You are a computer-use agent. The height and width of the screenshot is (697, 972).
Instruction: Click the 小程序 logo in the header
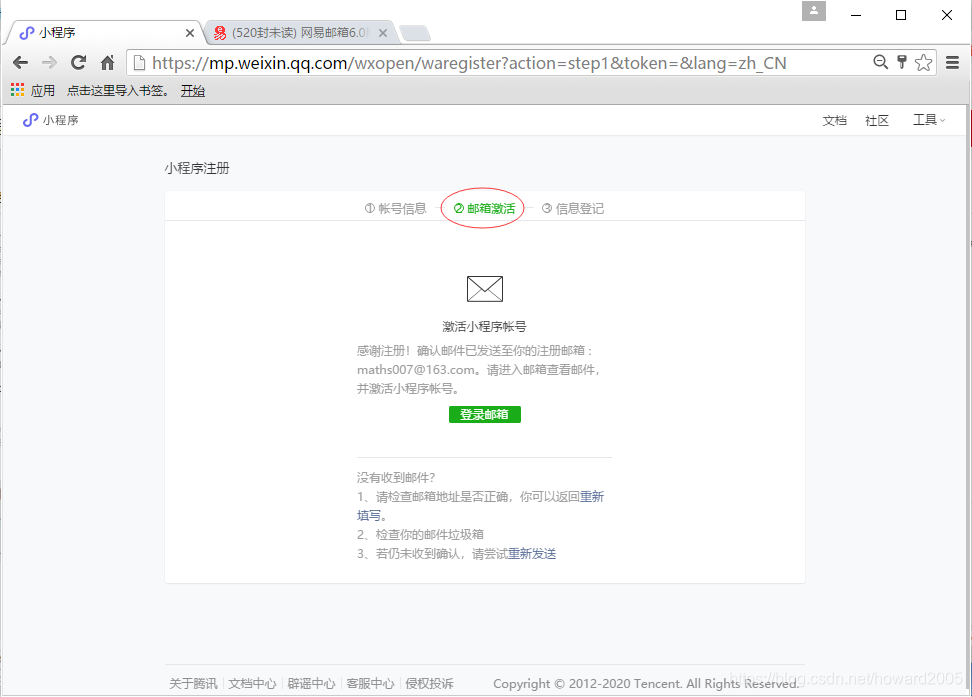point(48,120)
